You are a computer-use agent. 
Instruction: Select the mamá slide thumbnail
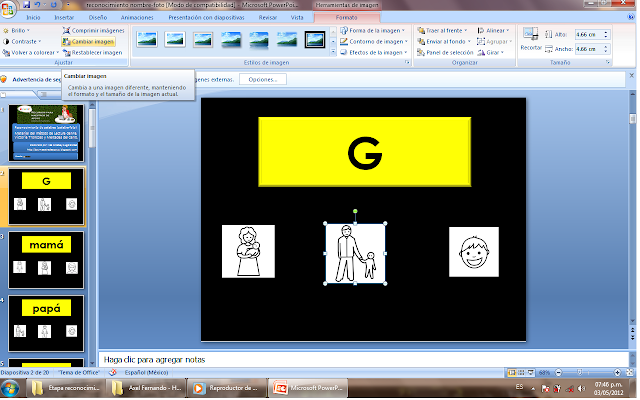(x=46, y=260)
